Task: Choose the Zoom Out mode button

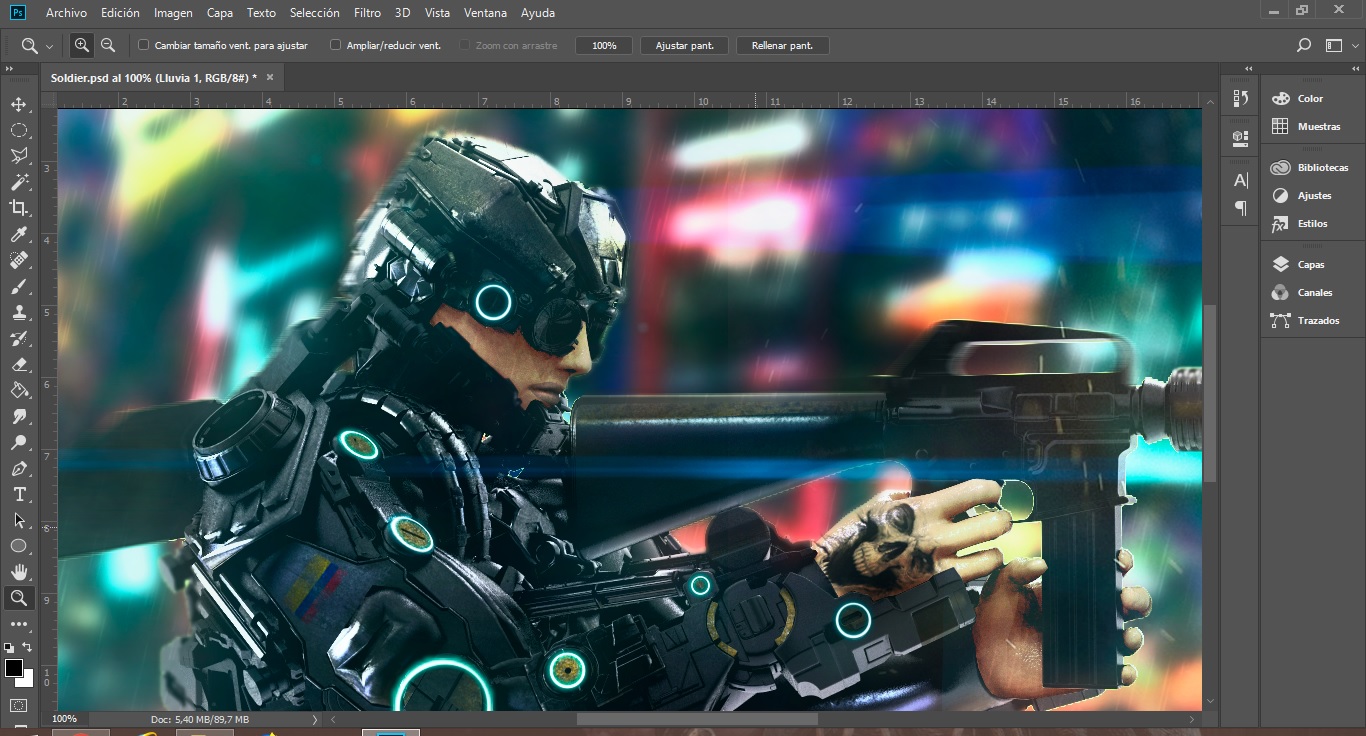Action: click(108, 45)
